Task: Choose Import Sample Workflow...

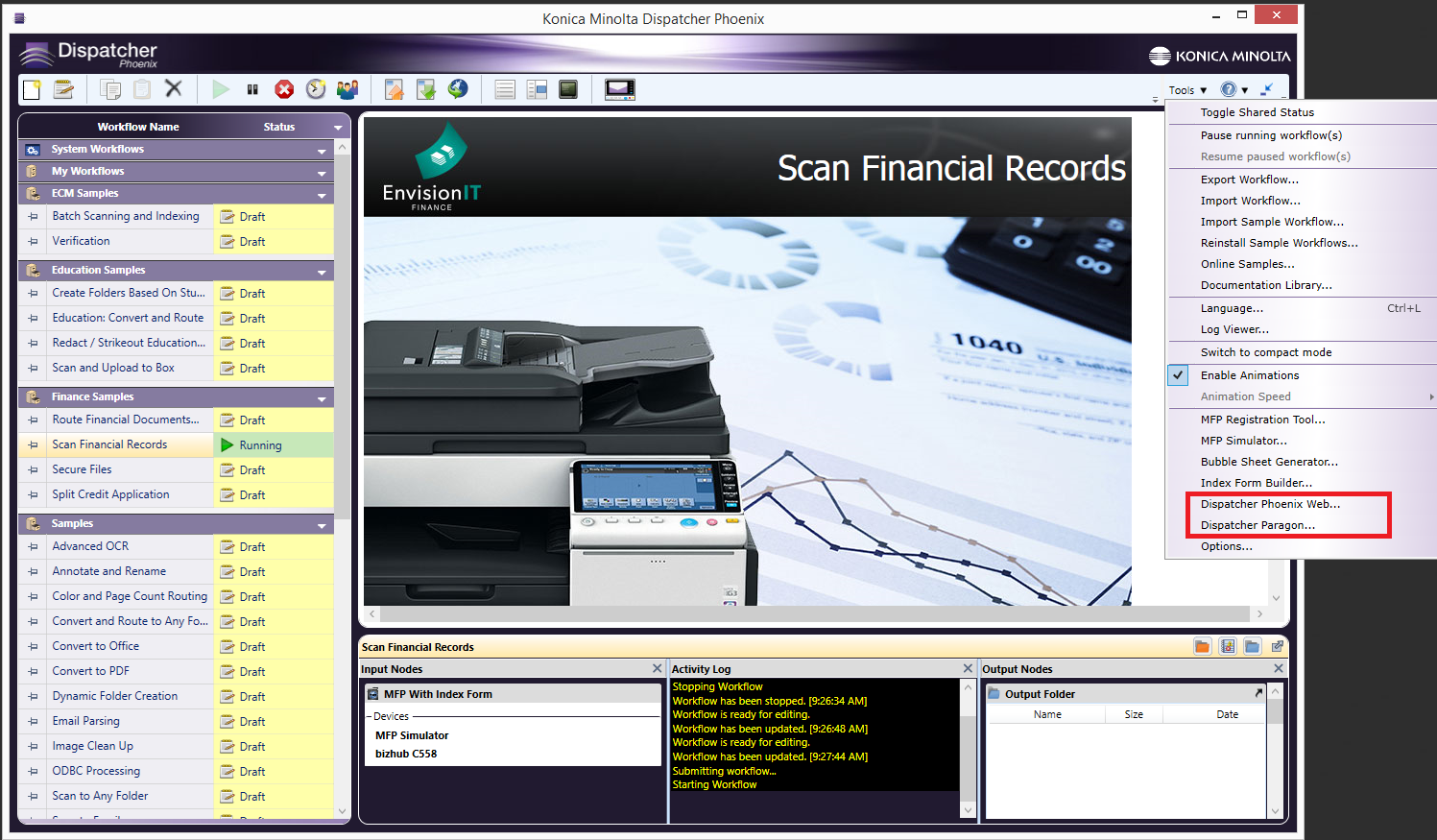Action: coord(1272,222)
